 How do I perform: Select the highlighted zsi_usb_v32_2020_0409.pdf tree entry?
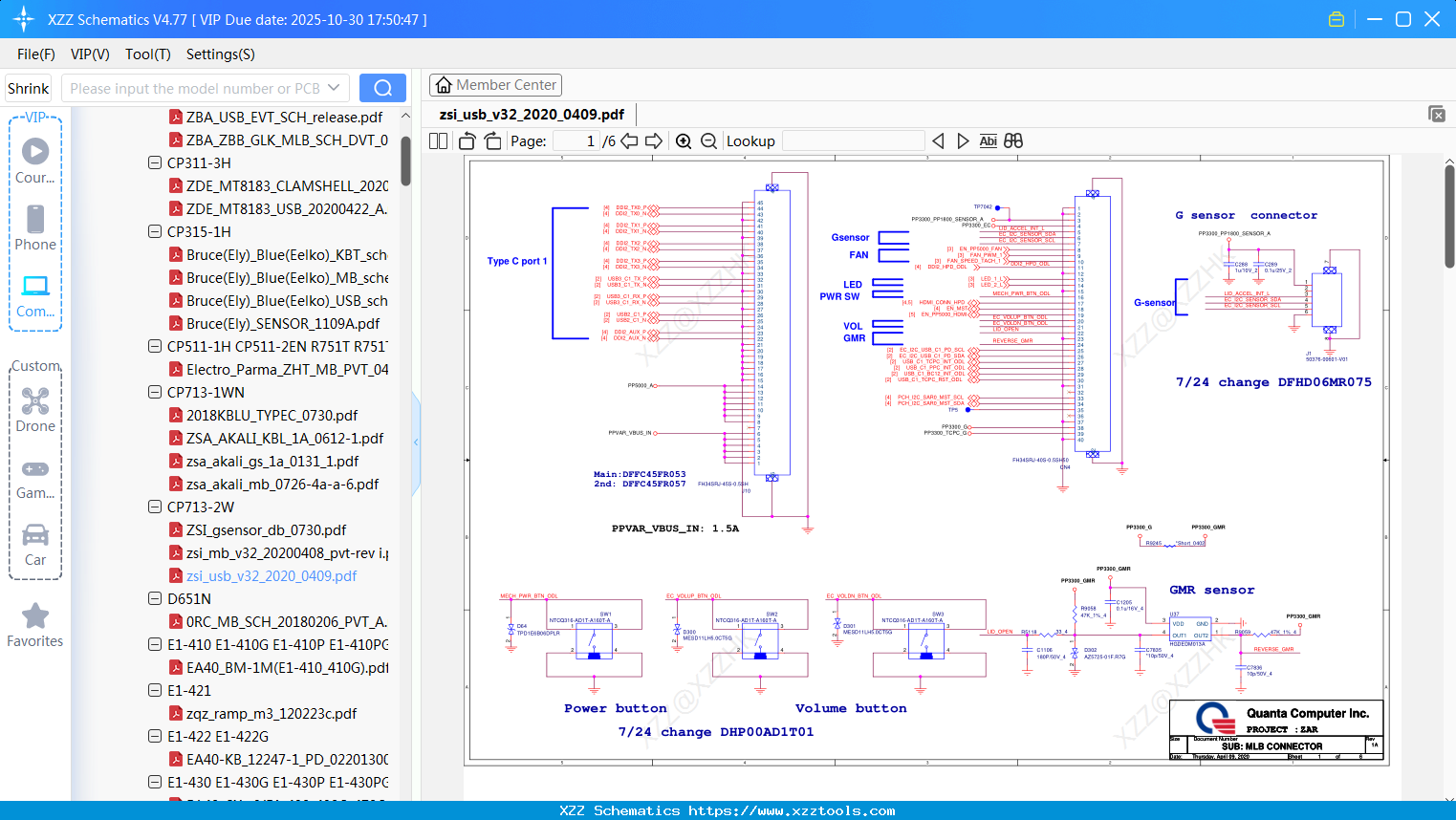tap(272, 575)
